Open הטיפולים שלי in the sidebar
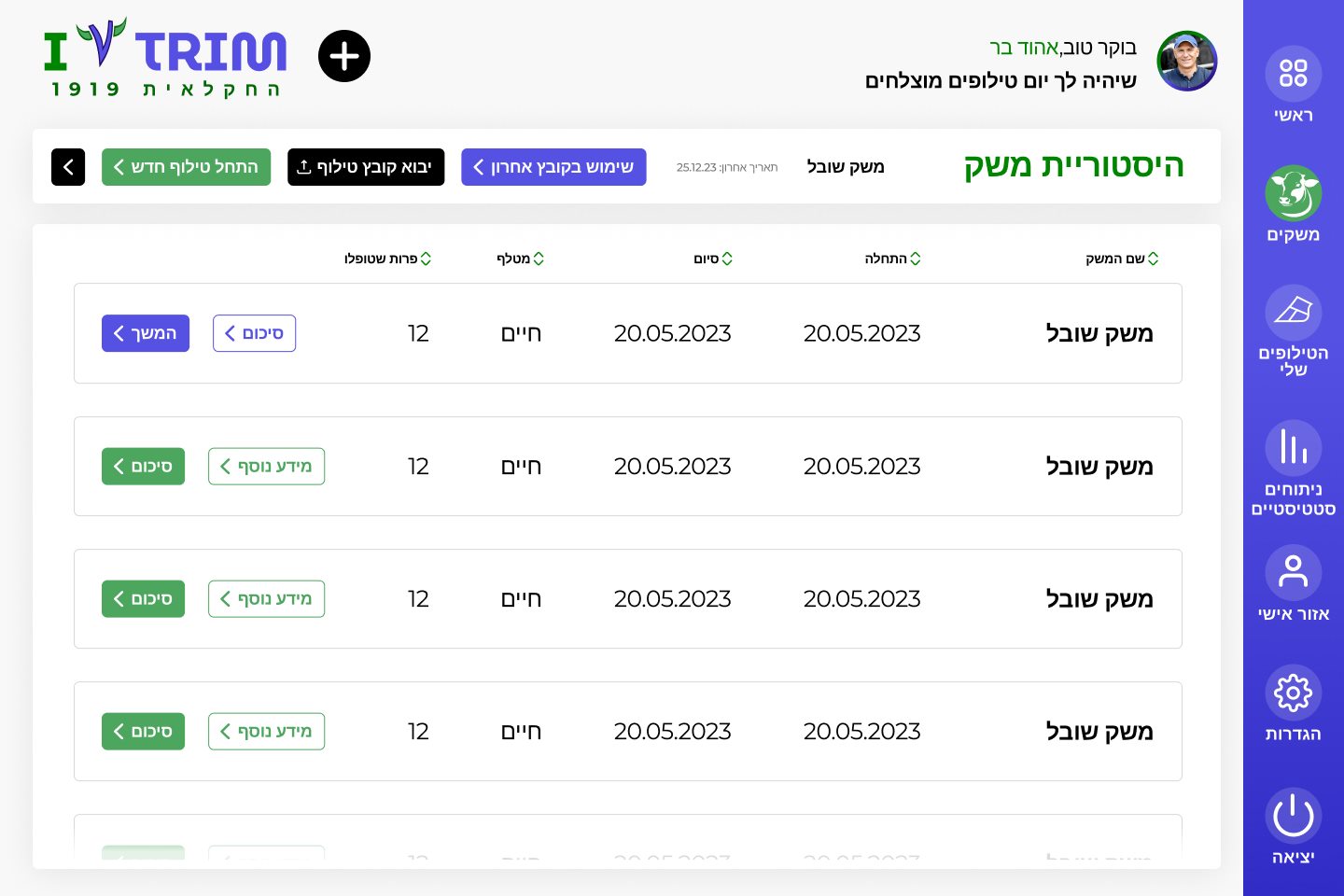This screenshot has width=1344, height=896. [x=1293, y=330]
